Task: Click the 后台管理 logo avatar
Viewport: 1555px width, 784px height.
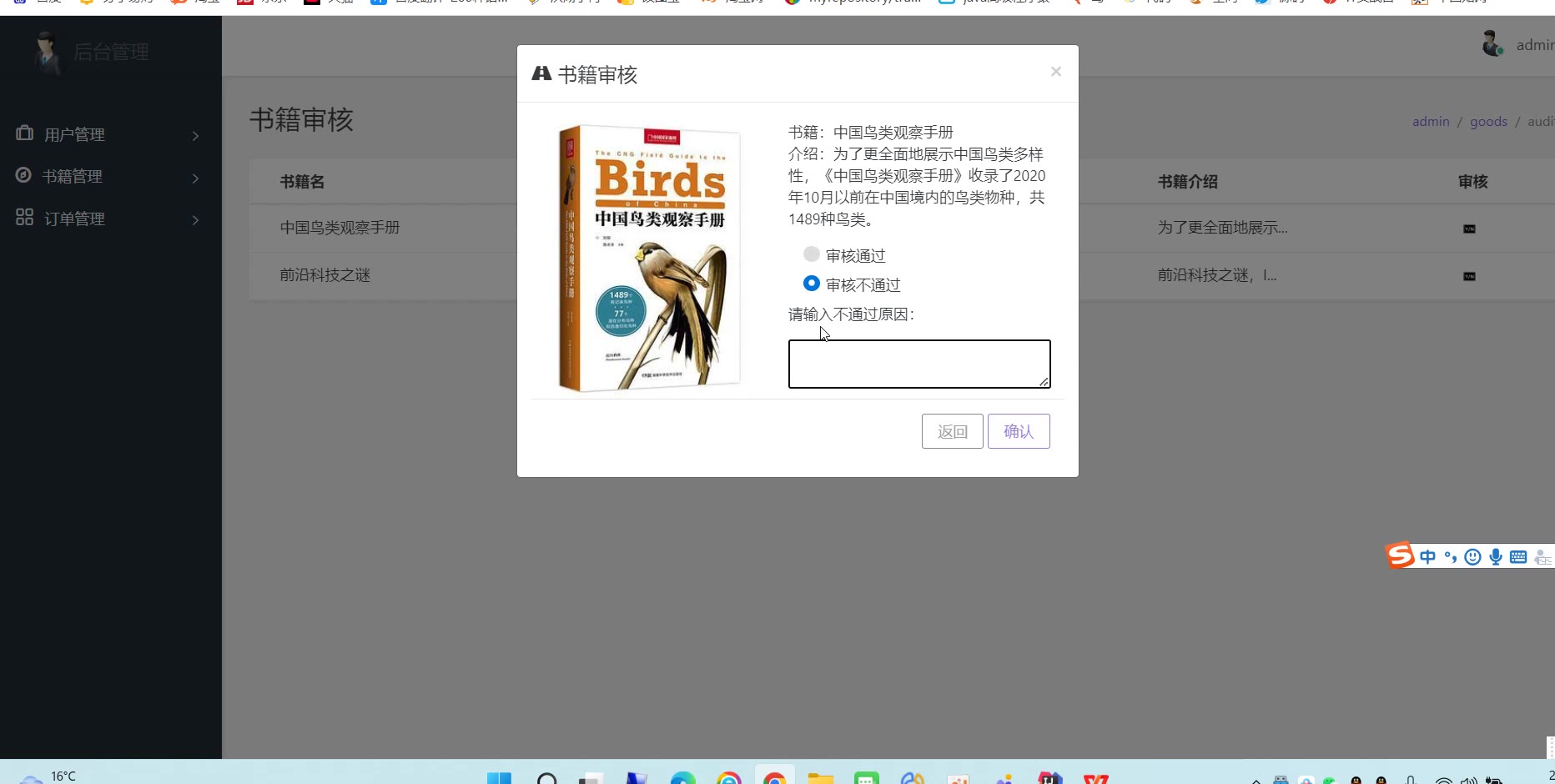Action: 47,53
